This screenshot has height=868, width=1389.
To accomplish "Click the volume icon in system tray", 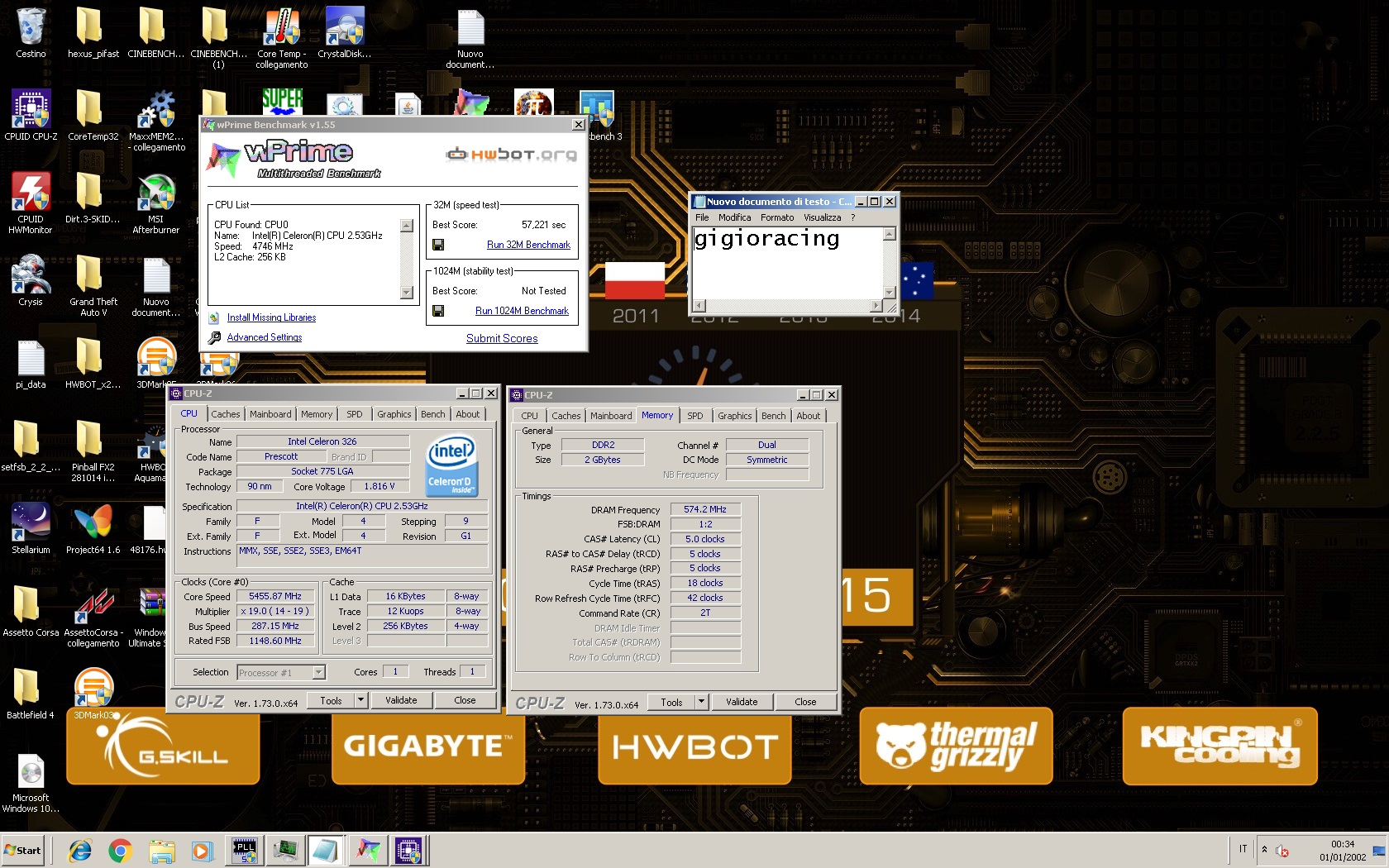I will (1282, 851).
